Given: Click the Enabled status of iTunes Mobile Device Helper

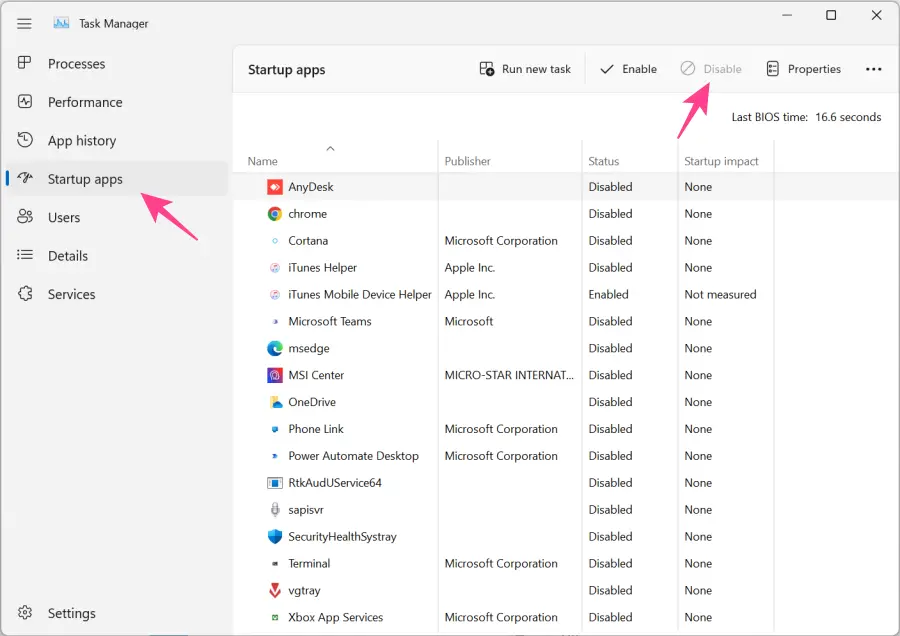Looking at the screenshot, I should (x=608, y=294).
